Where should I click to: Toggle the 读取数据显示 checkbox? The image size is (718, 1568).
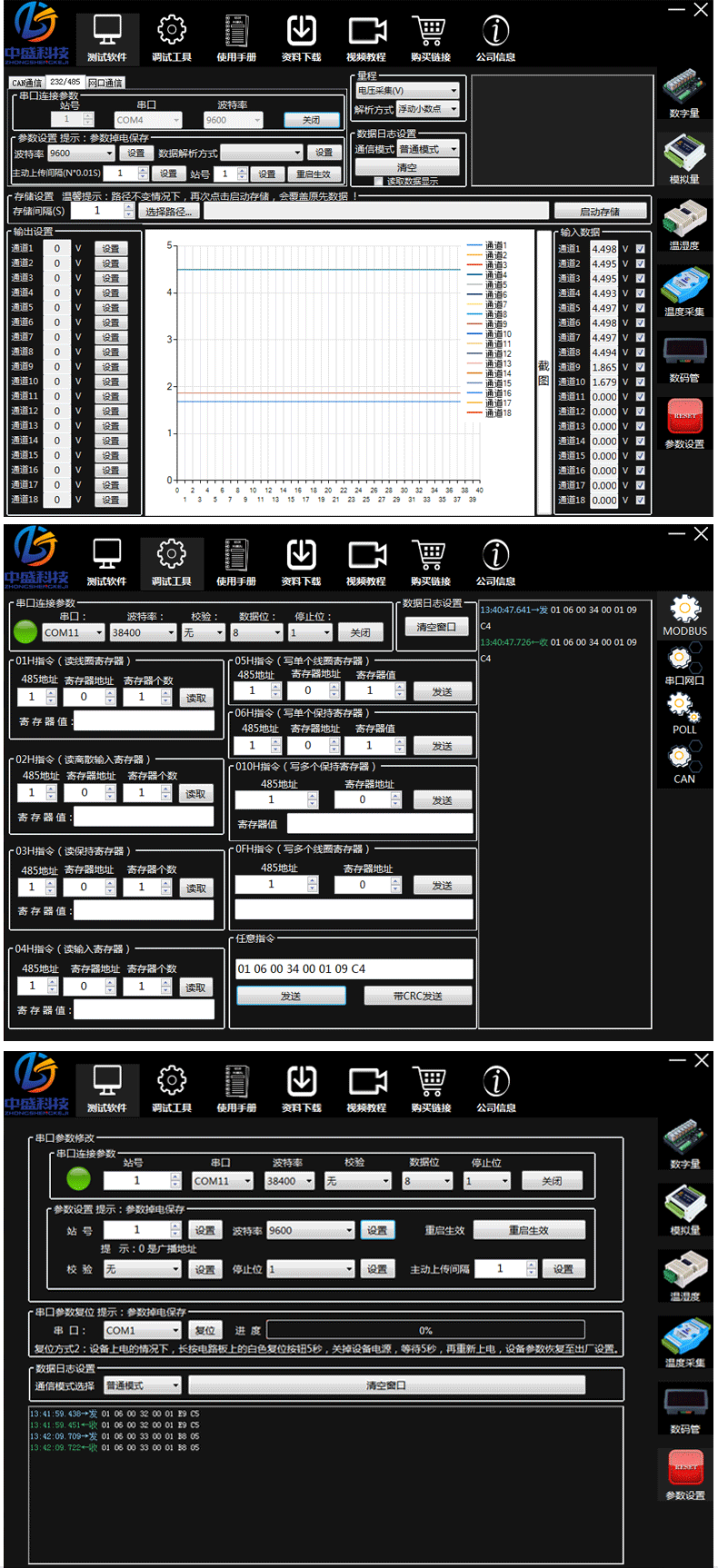point(378,181)
